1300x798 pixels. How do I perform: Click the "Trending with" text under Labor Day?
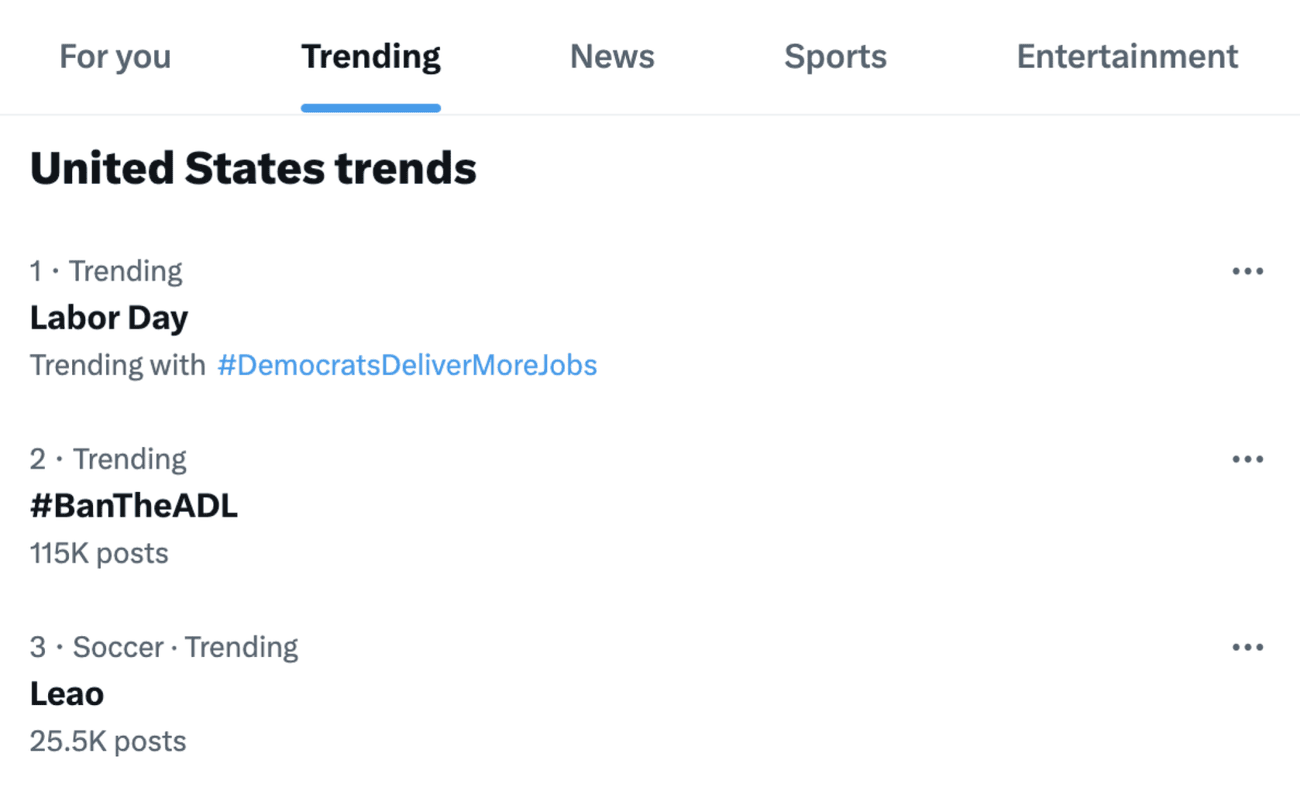[x=117, y=365]
